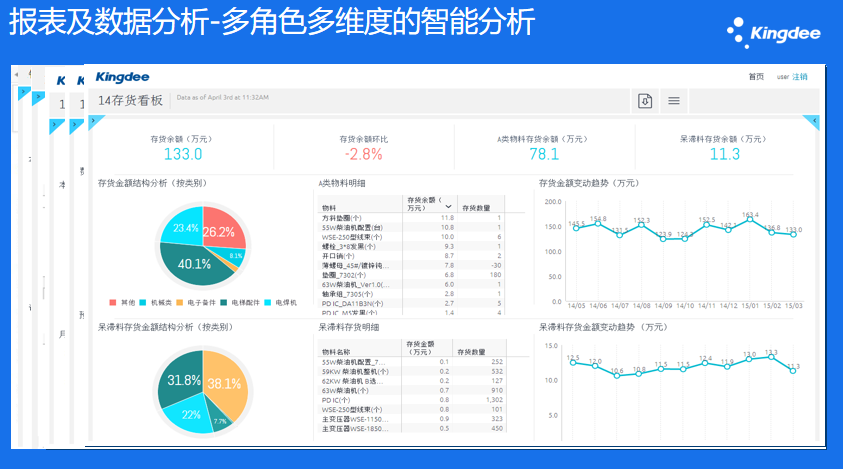Click the 22% cyan pie slice

[x=191, y=415]
